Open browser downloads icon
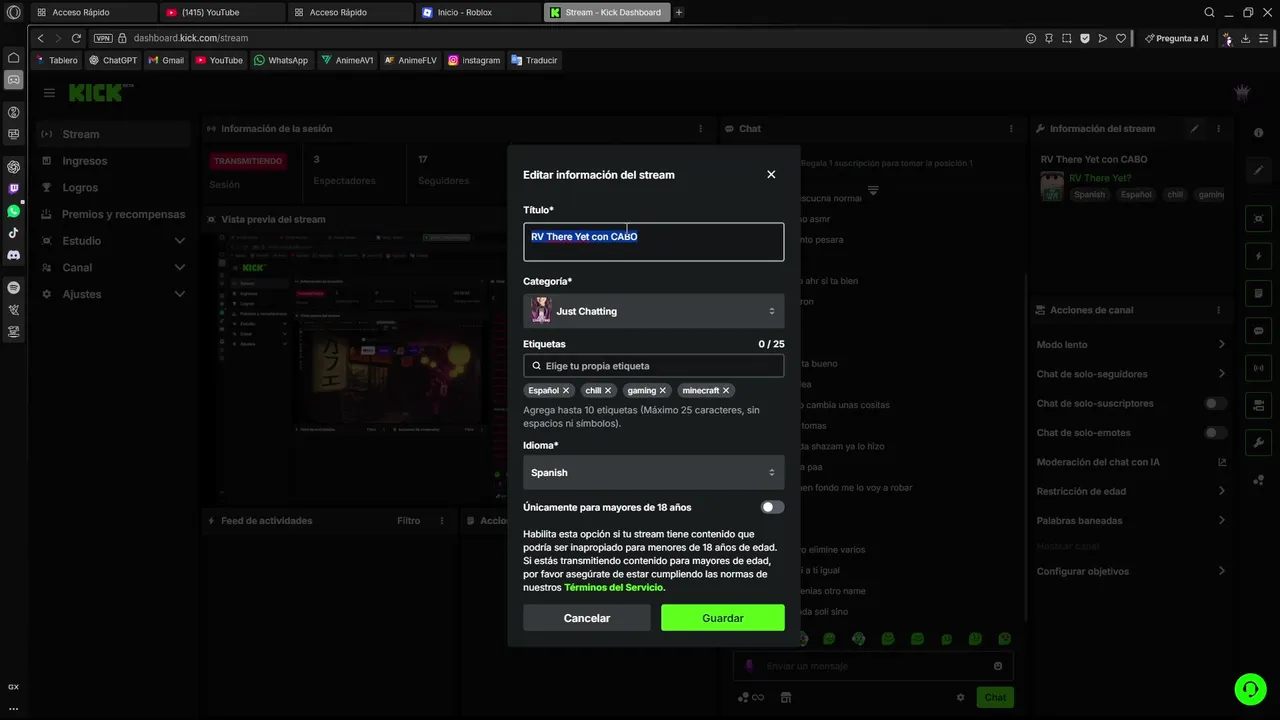Screen dimensions: 1280x720 1245,38
